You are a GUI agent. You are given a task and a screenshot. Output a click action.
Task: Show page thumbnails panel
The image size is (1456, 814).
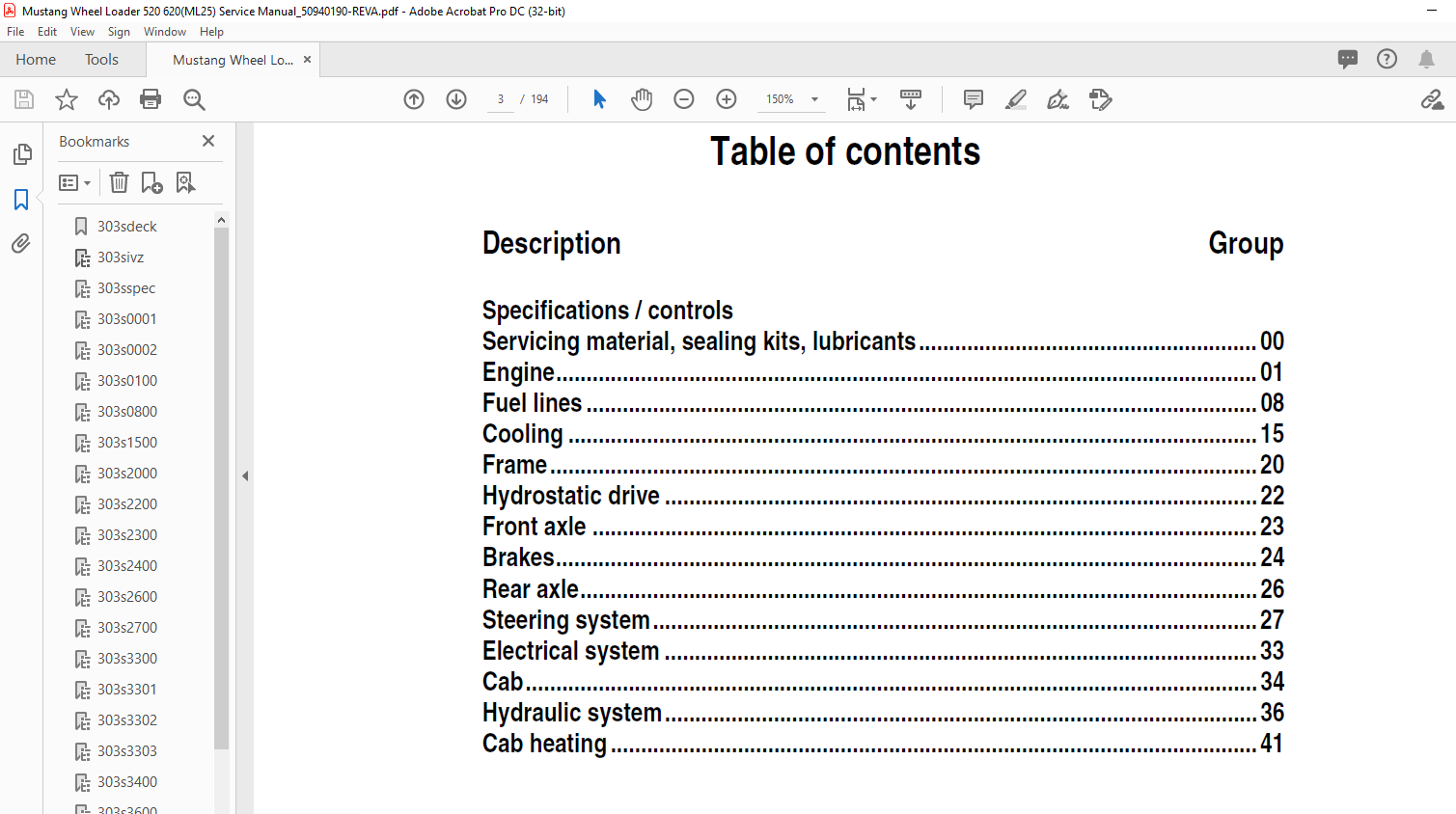click(21, 154)
